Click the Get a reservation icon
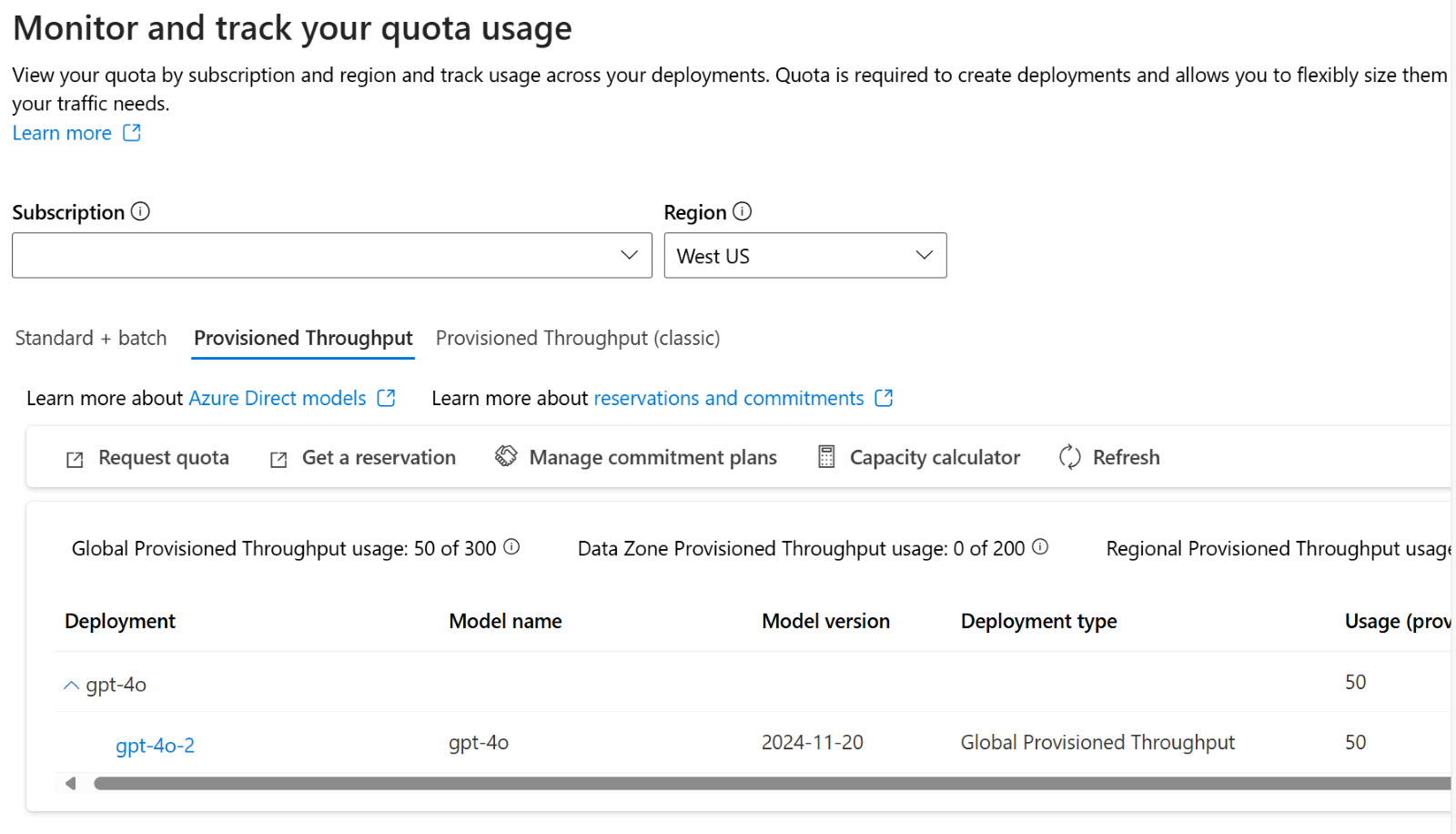Viewport: 1456px width, 834px height. click(x=278, y=459)
